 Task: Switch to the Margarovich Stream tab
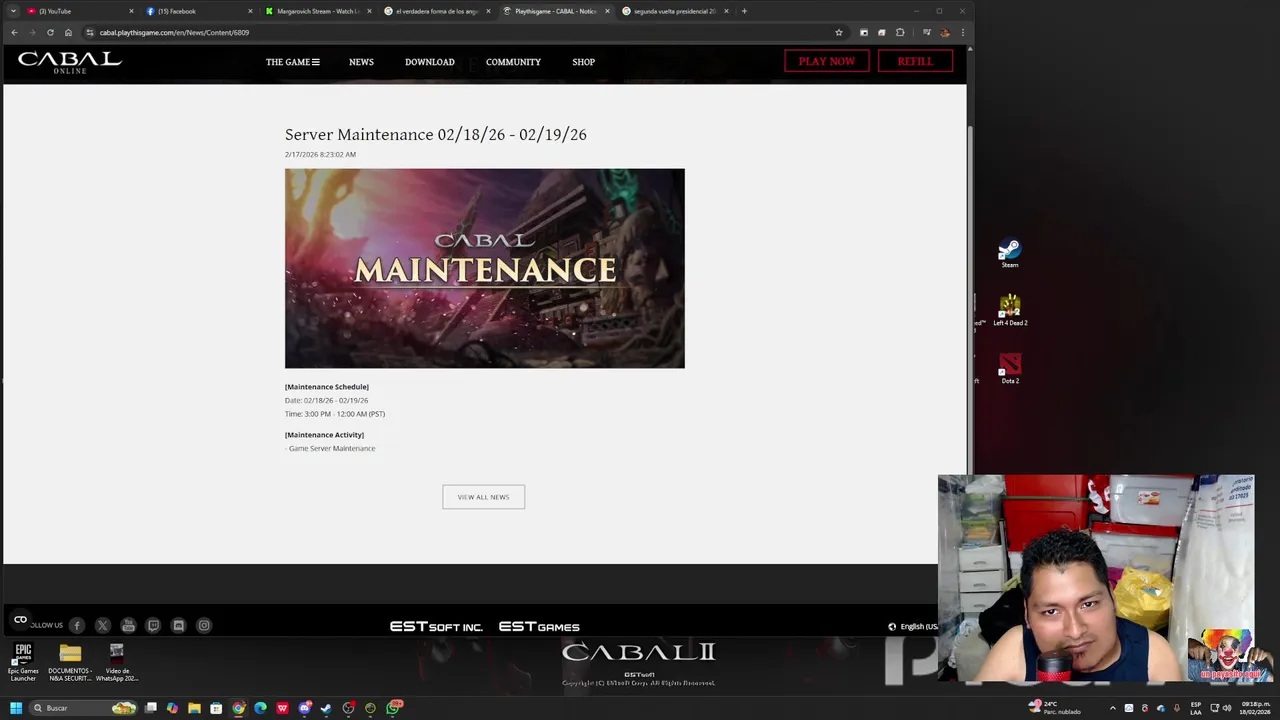318,11
